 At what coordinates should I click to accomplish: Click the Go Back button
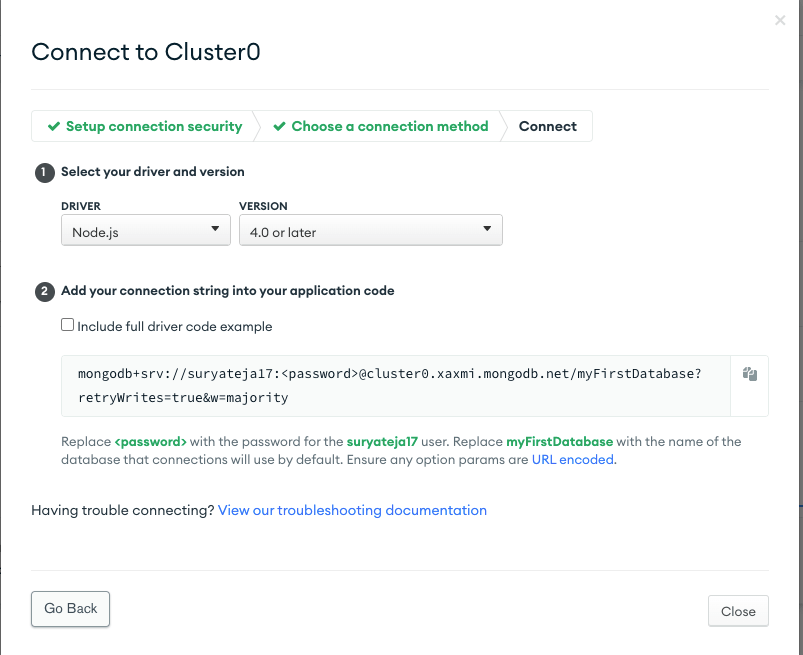tap(71, 609)
